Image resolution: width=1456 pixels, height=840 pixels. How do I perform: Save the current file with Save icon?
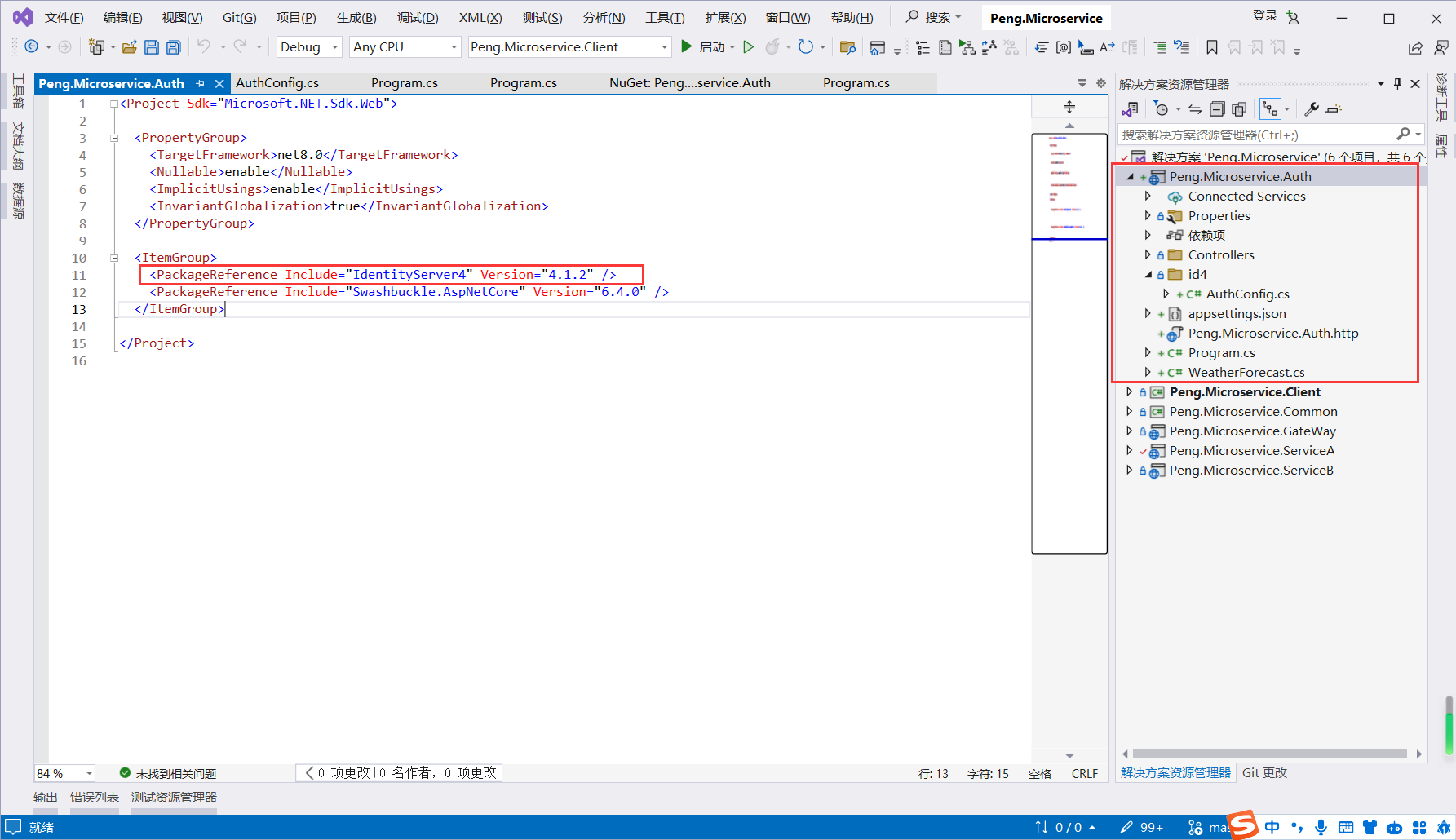pos(152,47)
